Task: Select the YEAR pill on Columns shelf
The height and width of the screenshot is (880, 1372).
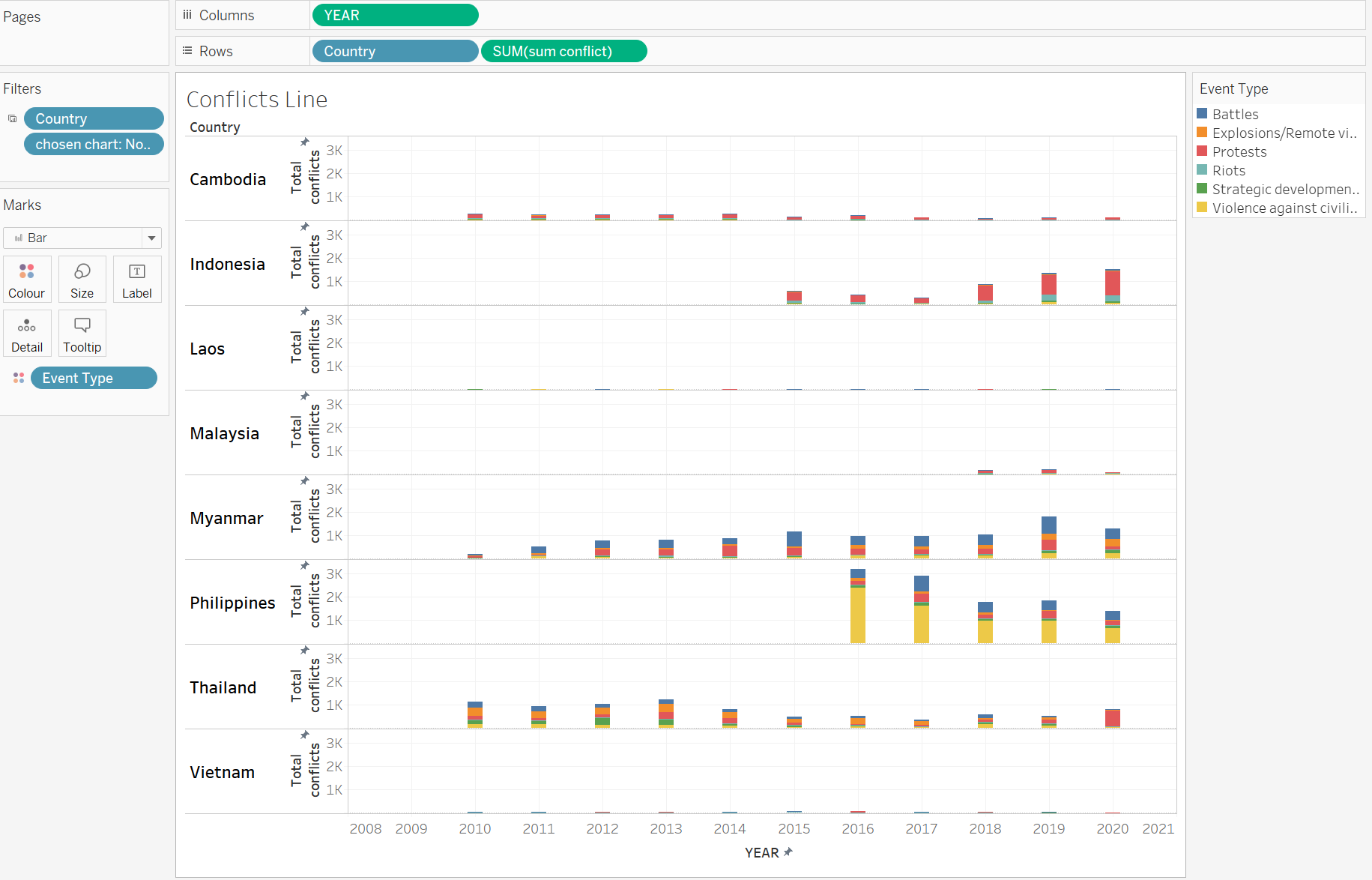Action: (x=395, y=15)
